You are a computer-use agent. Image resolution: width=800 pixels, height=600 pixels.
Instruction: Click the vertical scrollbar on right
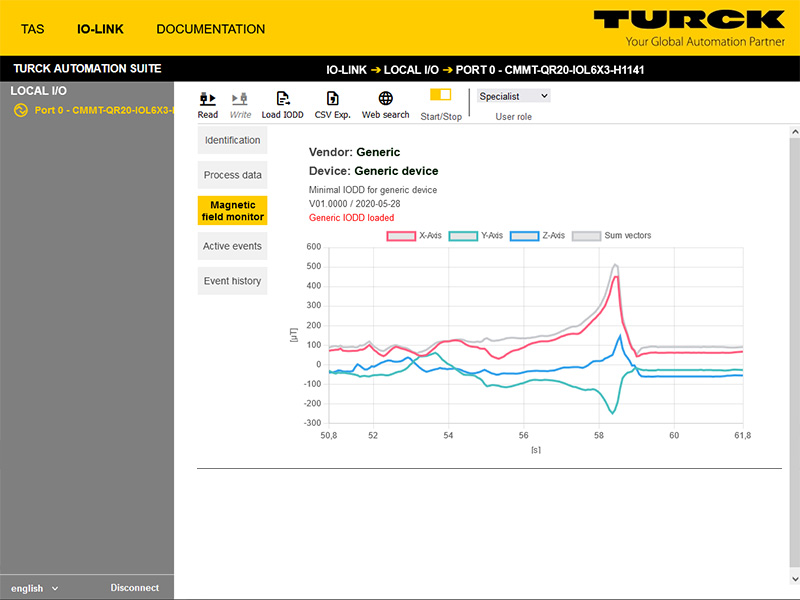[x=794, y=350]
